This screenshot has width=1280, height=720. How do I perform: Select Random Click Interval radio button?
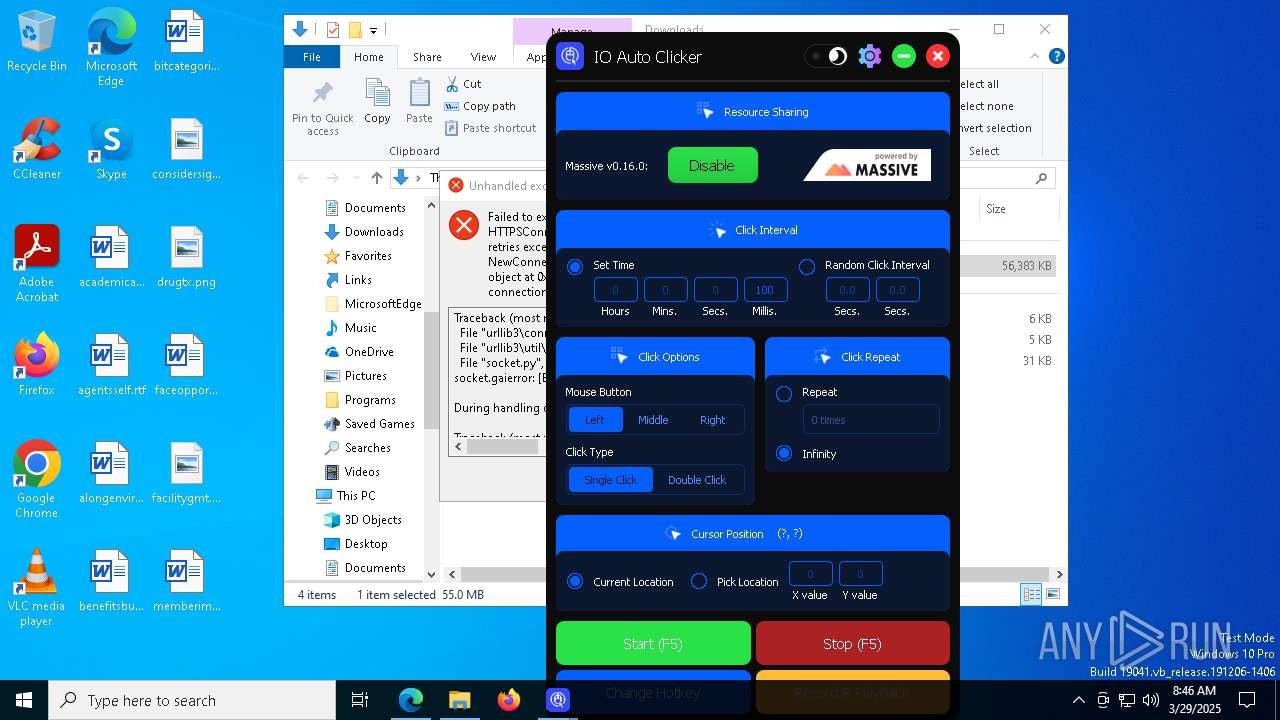pyautogui.click(x=807, y=267)
